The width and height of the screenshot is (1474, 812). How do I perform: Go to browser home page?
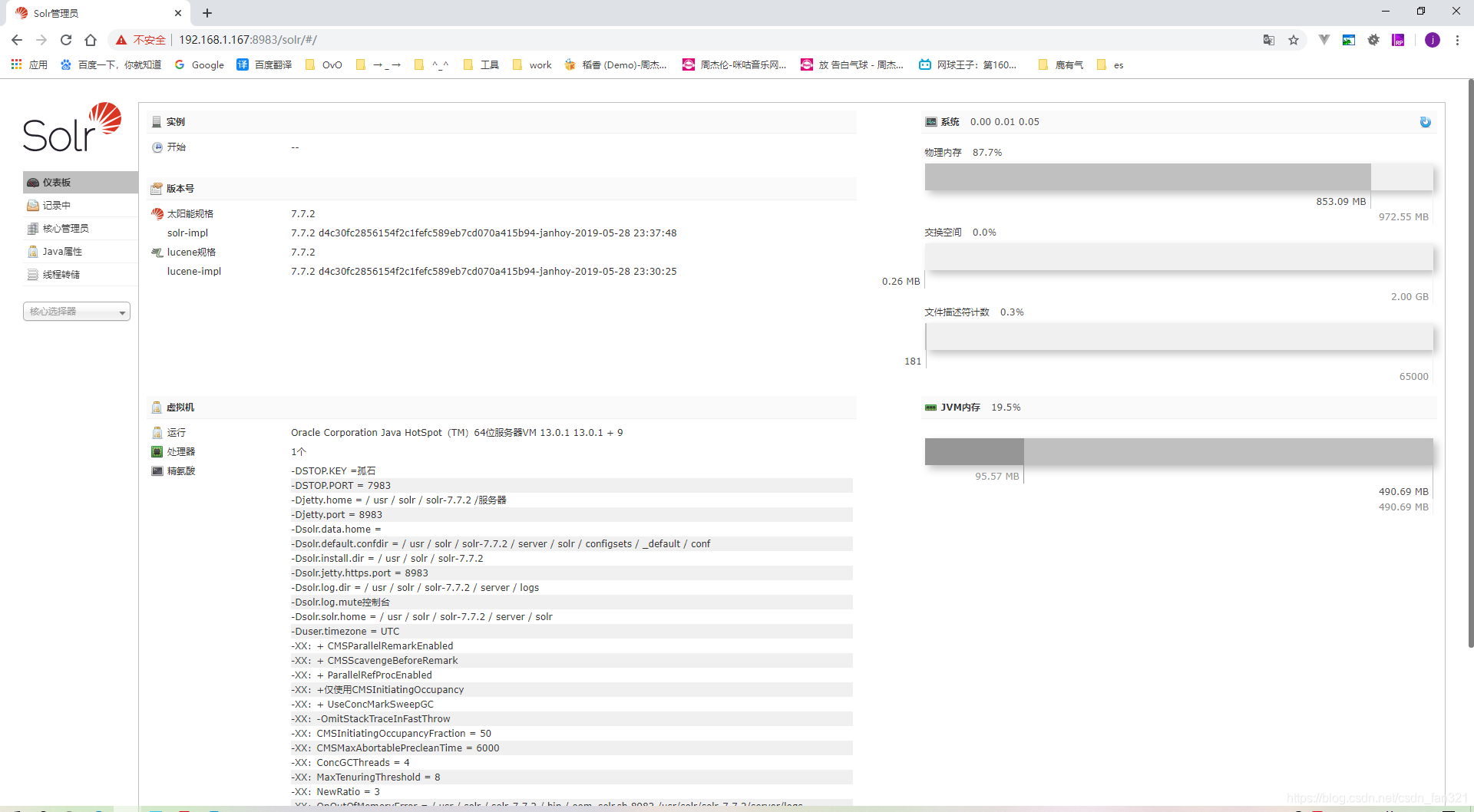coord(91,40)
